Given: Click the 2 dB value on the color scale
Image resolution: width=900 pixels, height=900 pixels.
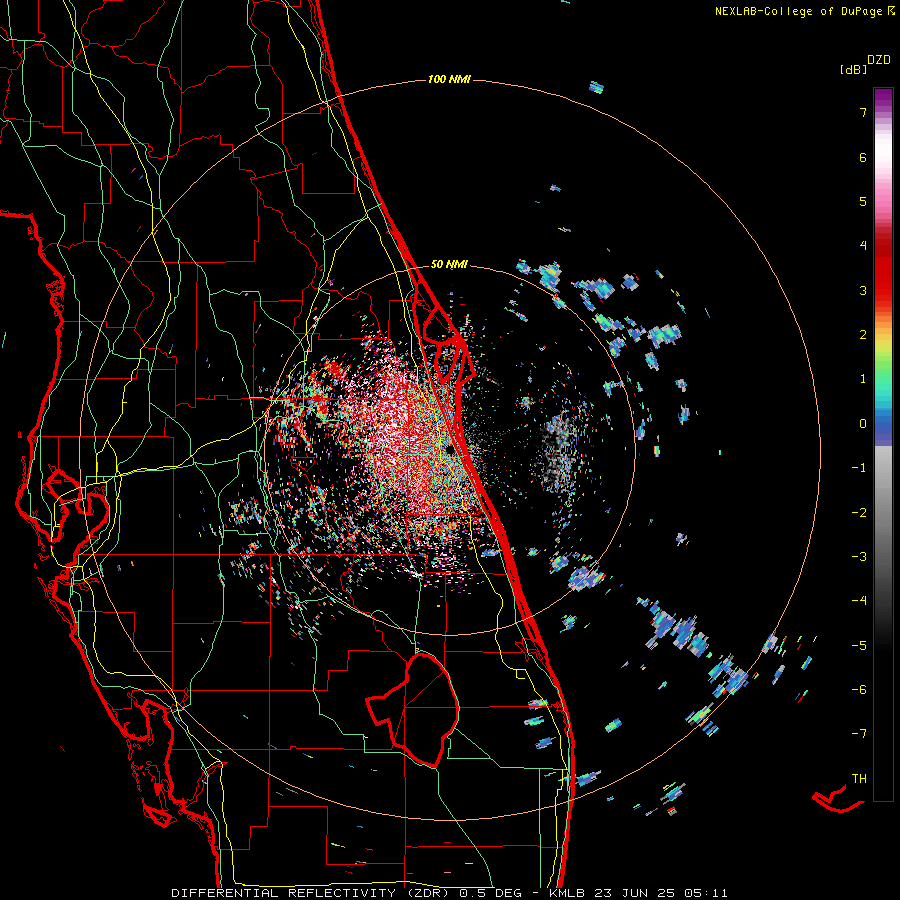Looking at the screenshot, I should [863, 335].
